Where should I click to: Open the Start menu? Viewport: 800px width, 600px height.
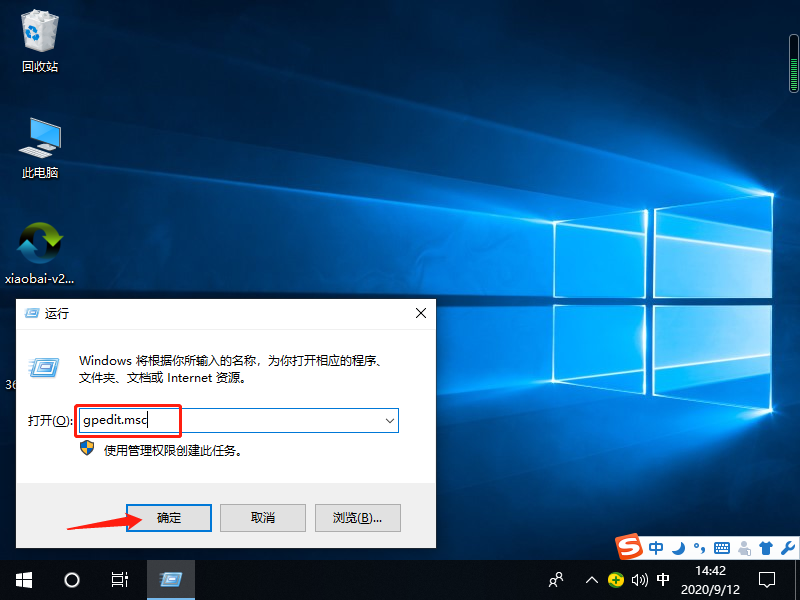22,580
